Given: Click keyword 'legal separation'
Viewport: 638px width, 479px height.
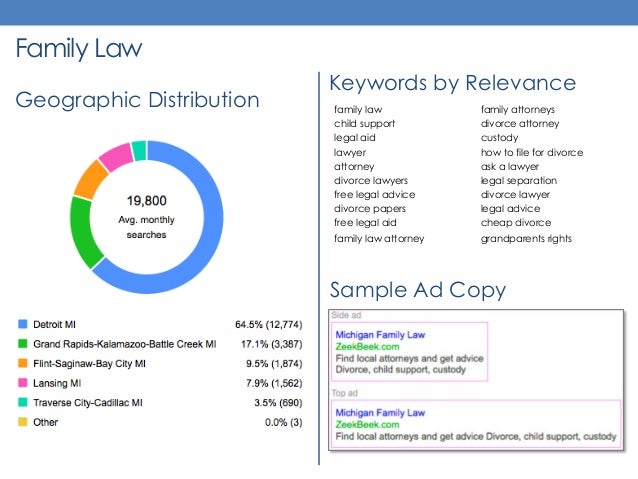Looking at the screenshot, I should [x=519, y=180].
